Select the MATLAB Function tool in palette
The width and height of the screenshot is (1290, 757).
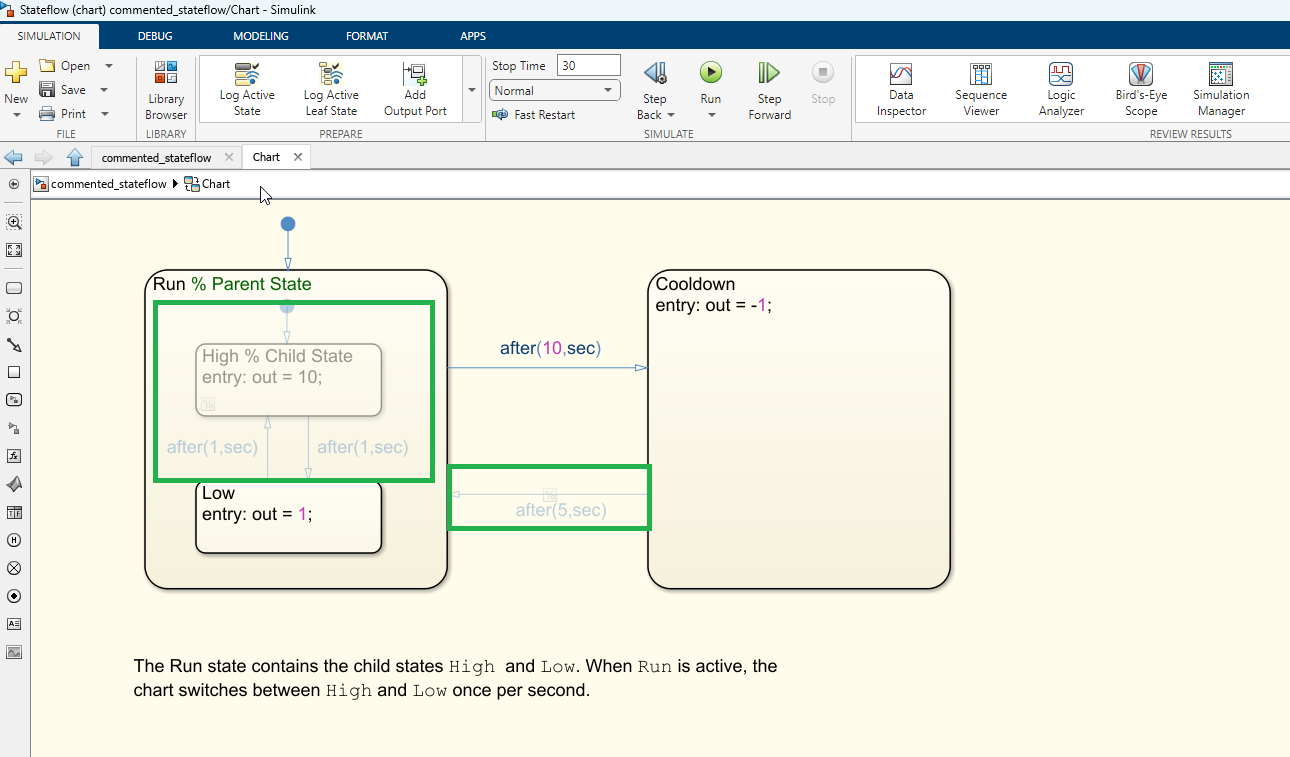coord(14,484)
